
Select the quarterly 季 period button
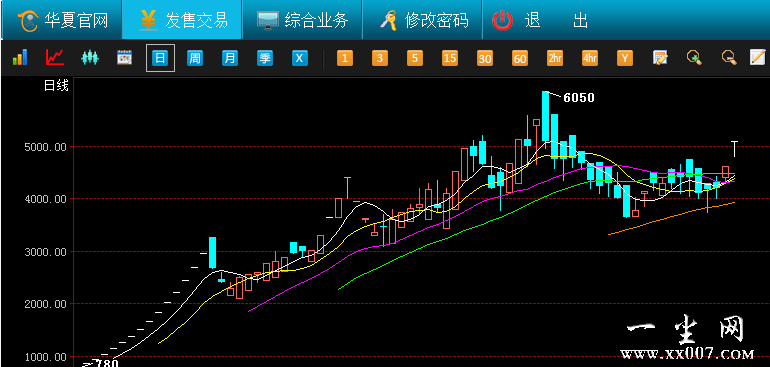265,58
